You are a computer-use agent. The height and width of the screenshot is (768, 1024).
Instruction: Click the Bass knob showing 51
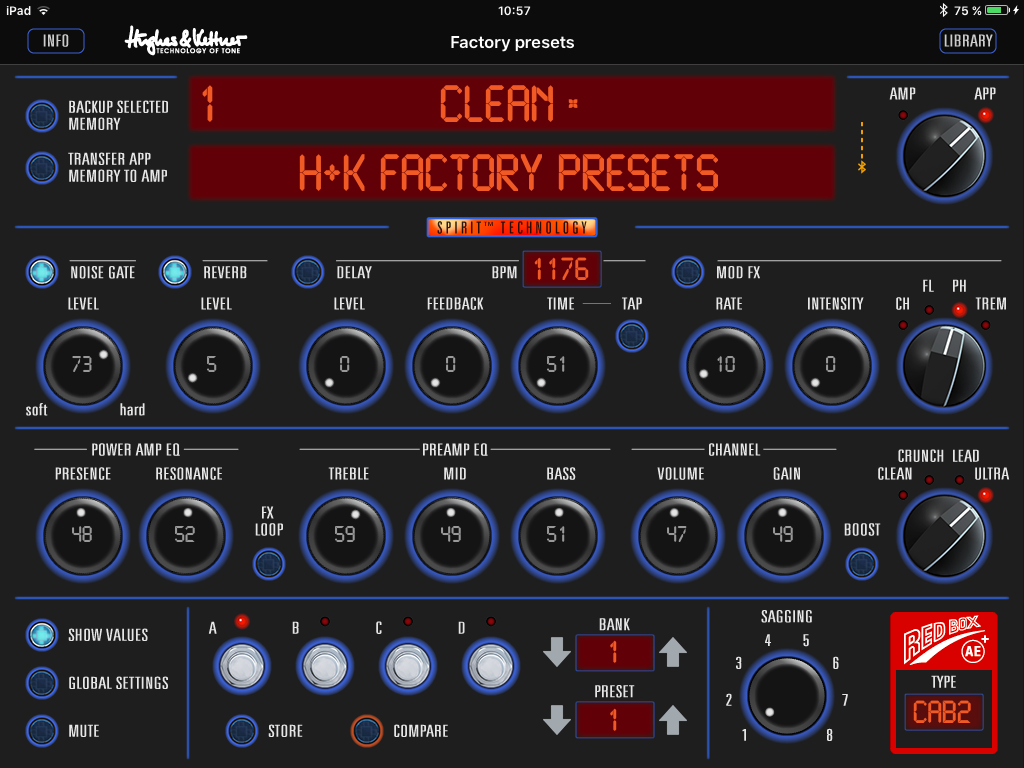tap(557, 535)
